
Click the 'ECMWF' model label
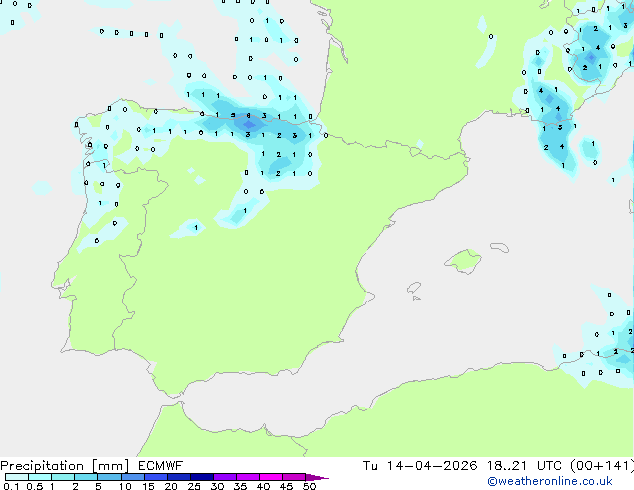click(x=160, y=466)
